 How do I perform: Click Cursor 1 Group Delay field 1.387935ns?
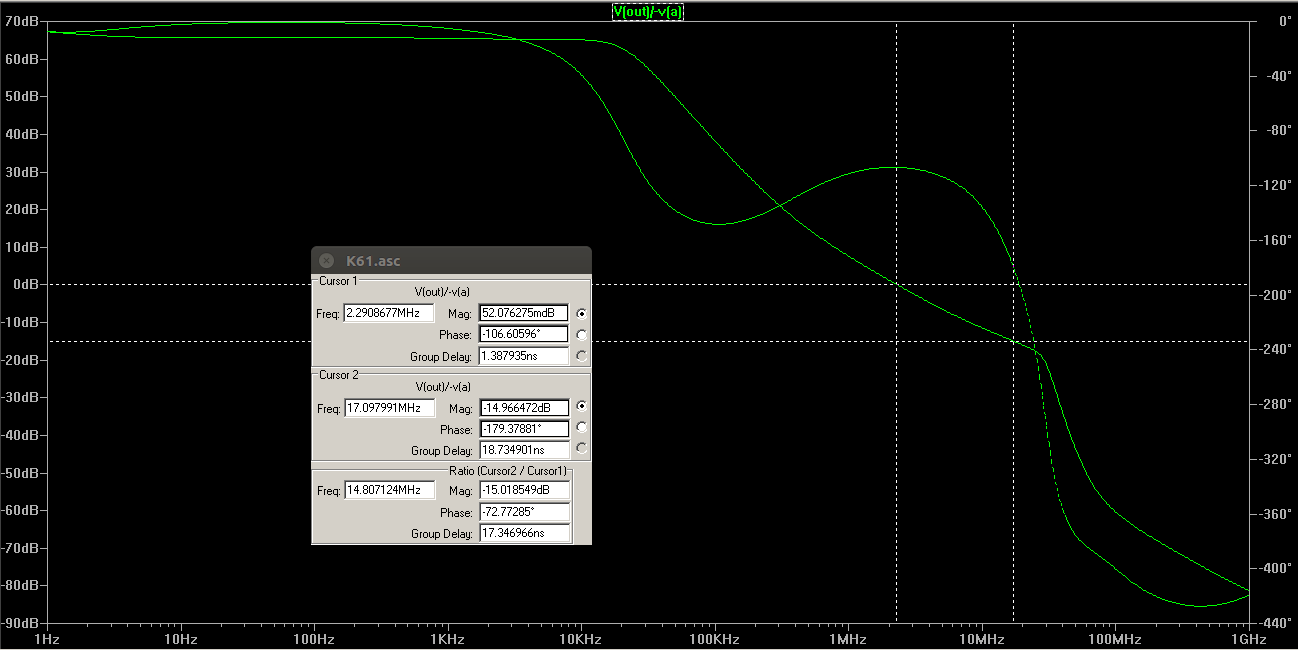524,356
